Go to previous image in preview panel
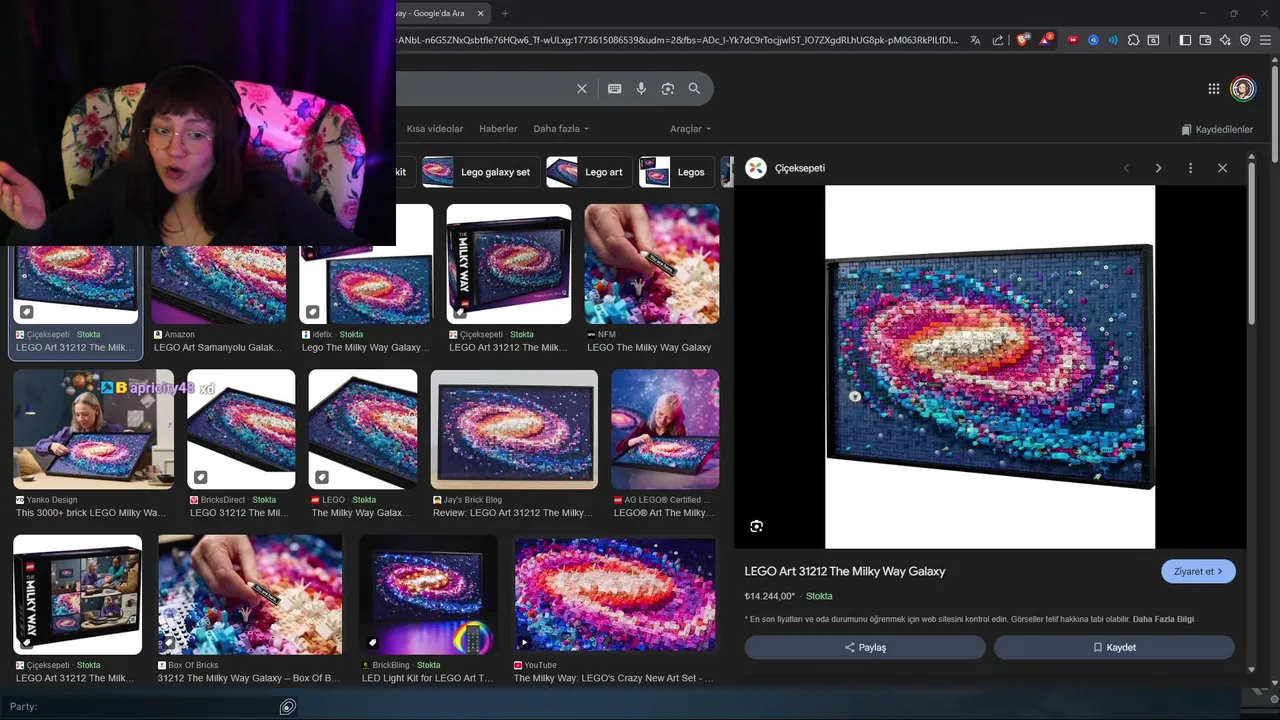Image resolution: width=1280 pixels, height=720 pixels. [x=1127, y=168]
